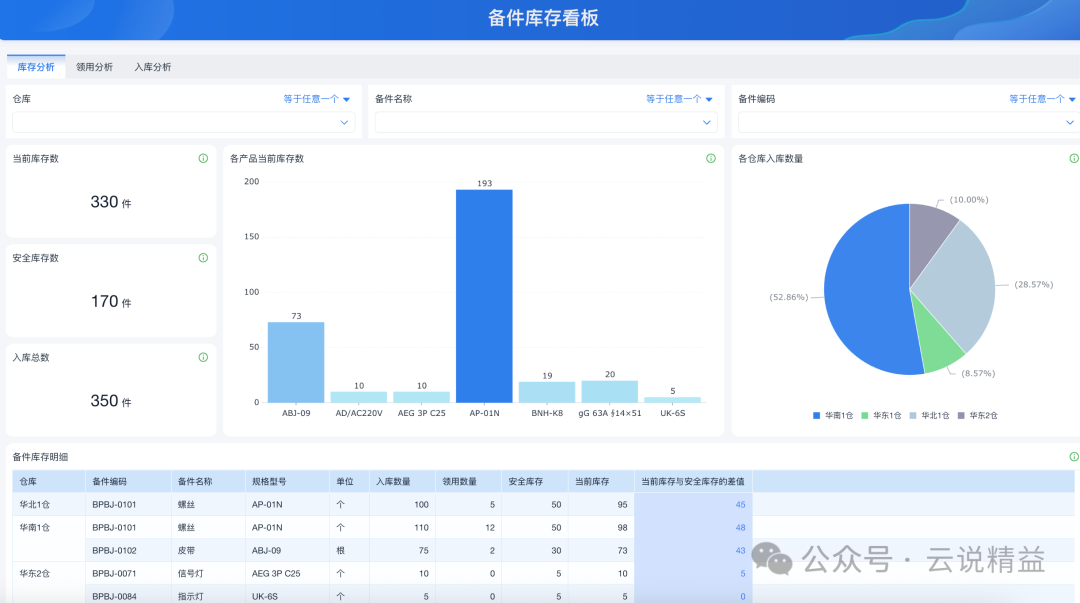Click the 当前库存与安全库存的差值 column header

(x=693, y=482)
